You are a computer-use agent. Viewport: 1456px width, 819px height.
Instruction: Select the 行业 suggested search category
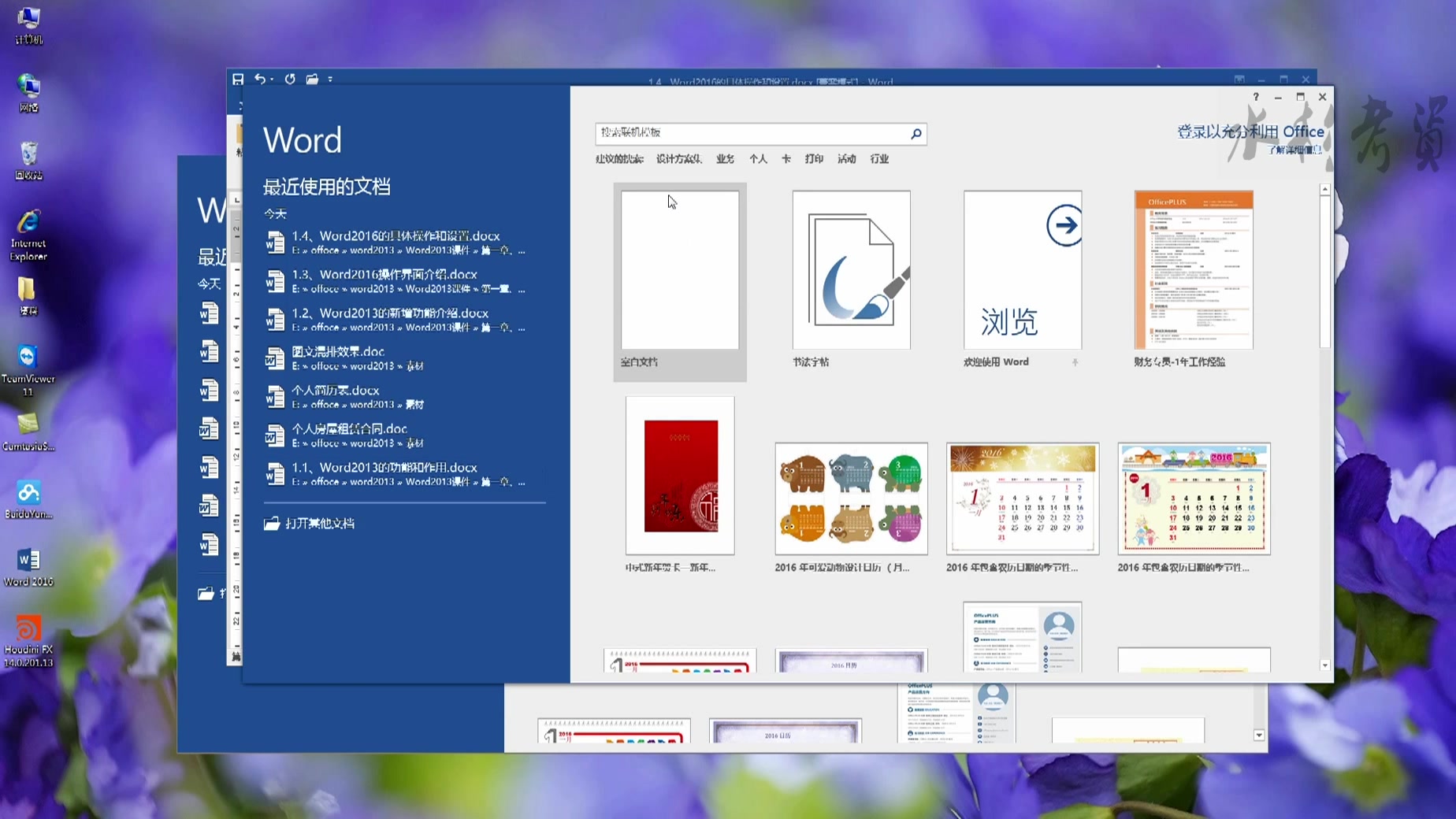[879, 159]
